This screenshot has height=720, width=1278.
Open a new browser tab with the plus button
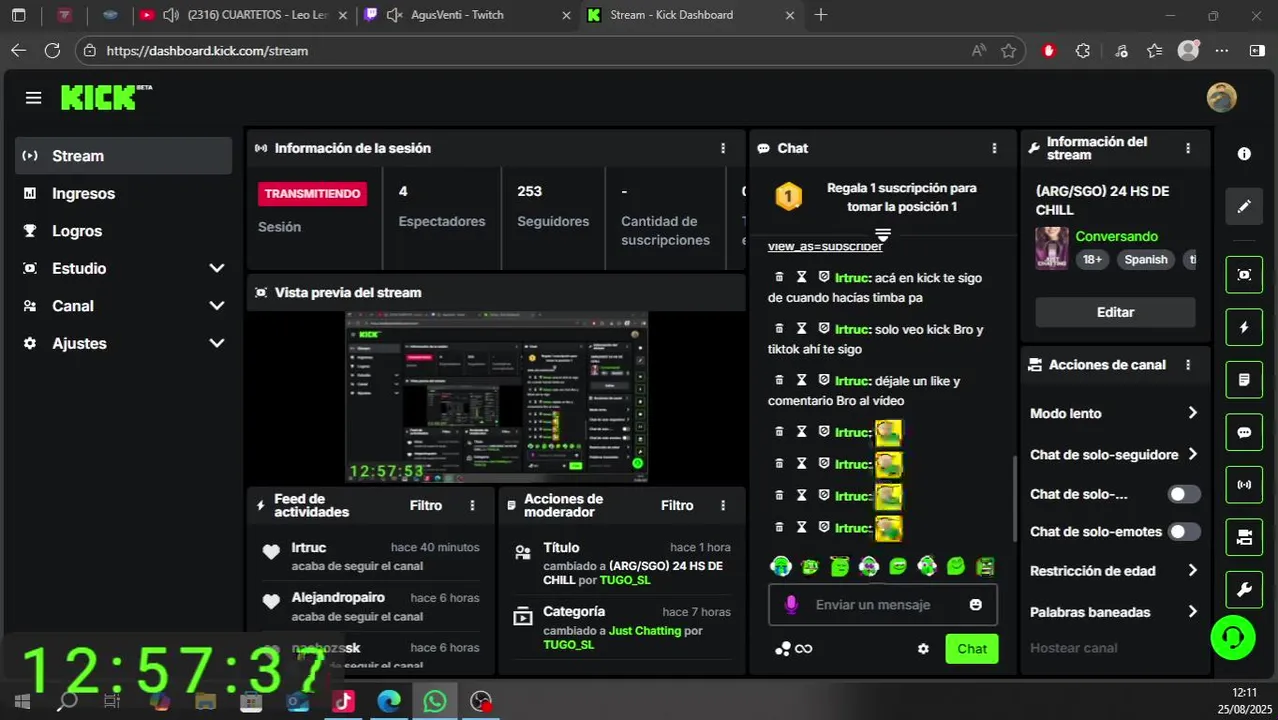[821, 15]
